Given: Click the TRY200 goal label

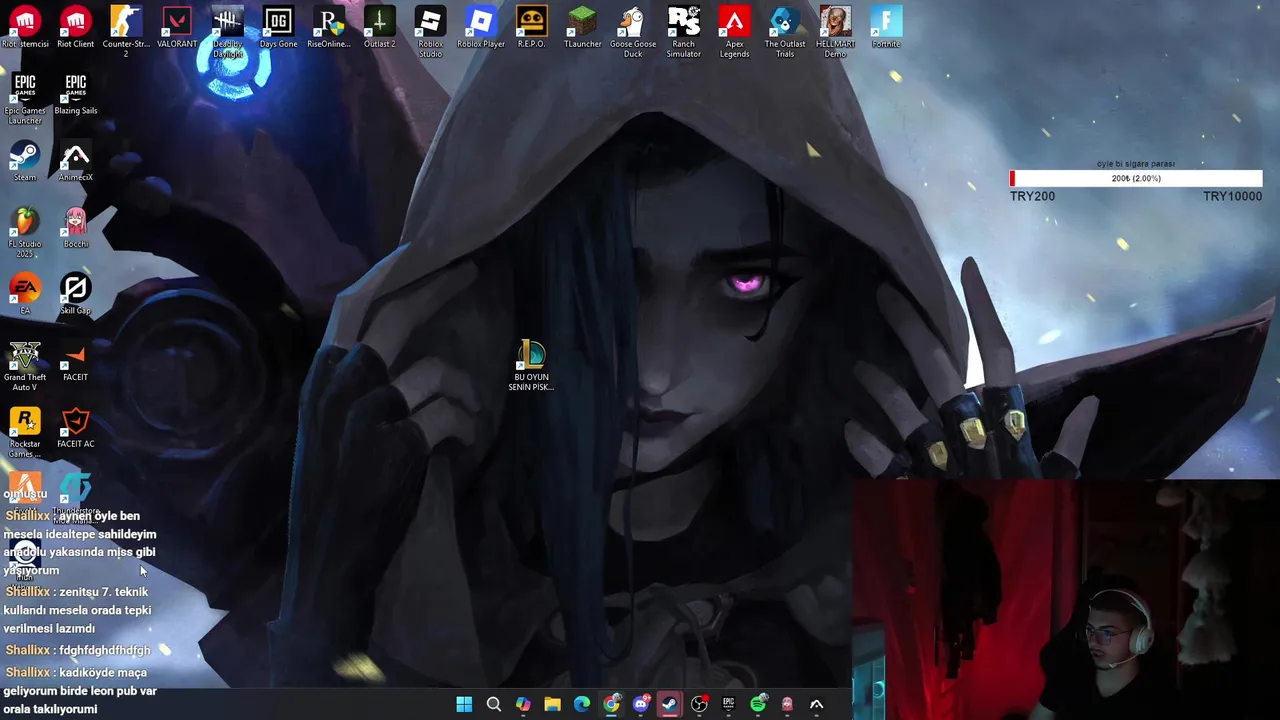Looking at the screenshot, I should pos(1032,196).
